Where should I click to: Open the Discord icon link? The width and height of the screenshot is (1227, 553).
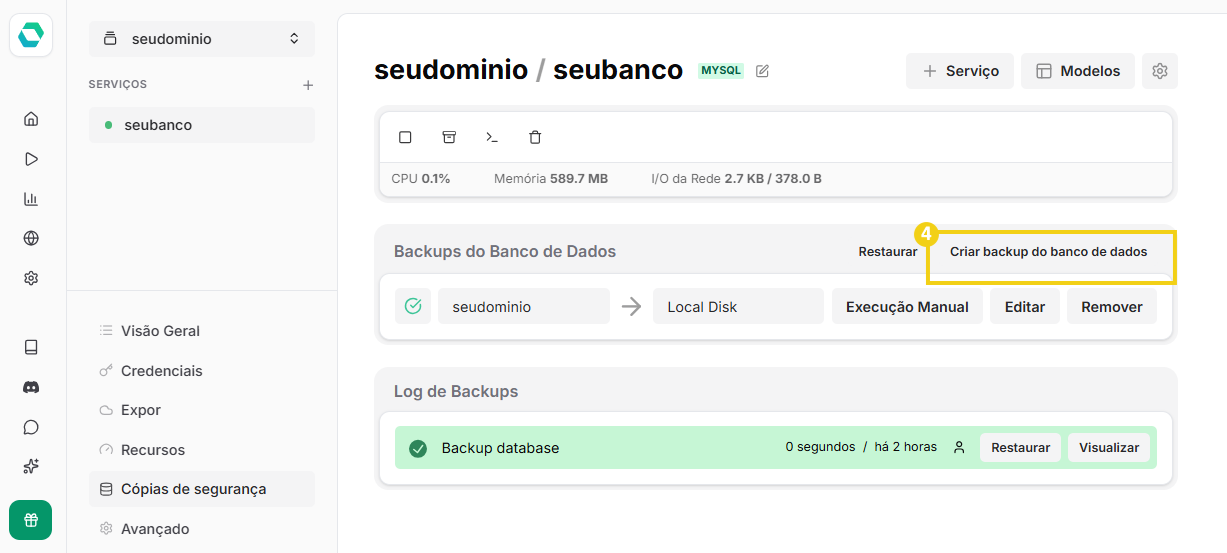[x=31, y=387]
